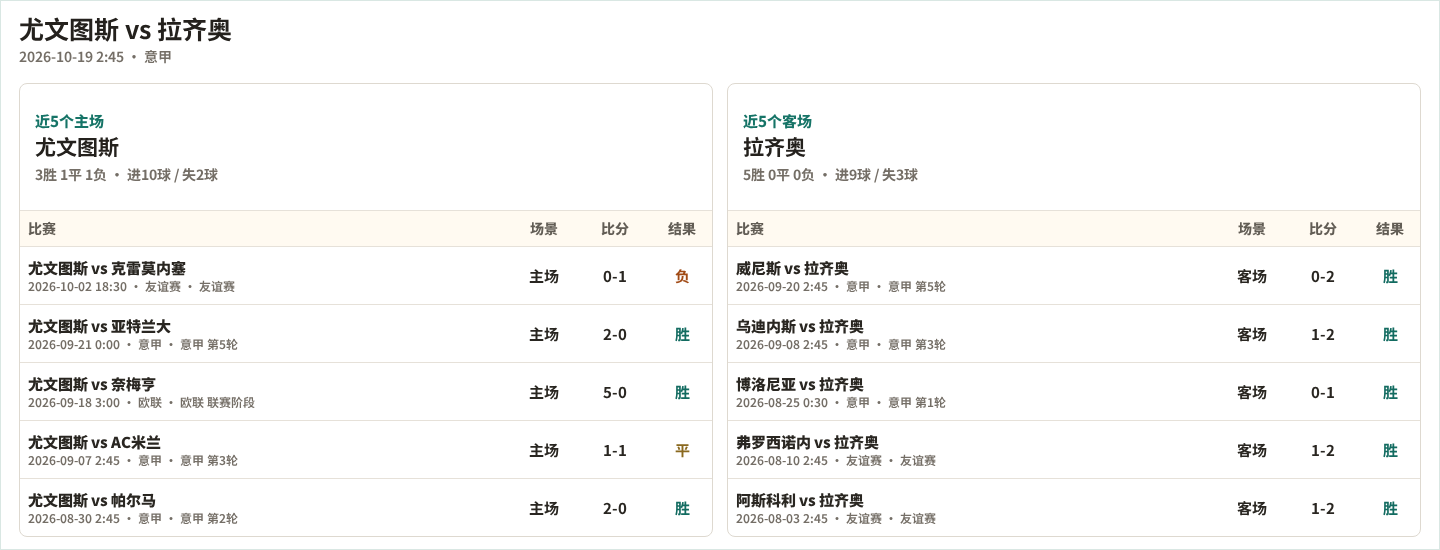Click score 1-2 in 阿斯科利 row
This screenshot has width=1440, height=550.
1323,509
